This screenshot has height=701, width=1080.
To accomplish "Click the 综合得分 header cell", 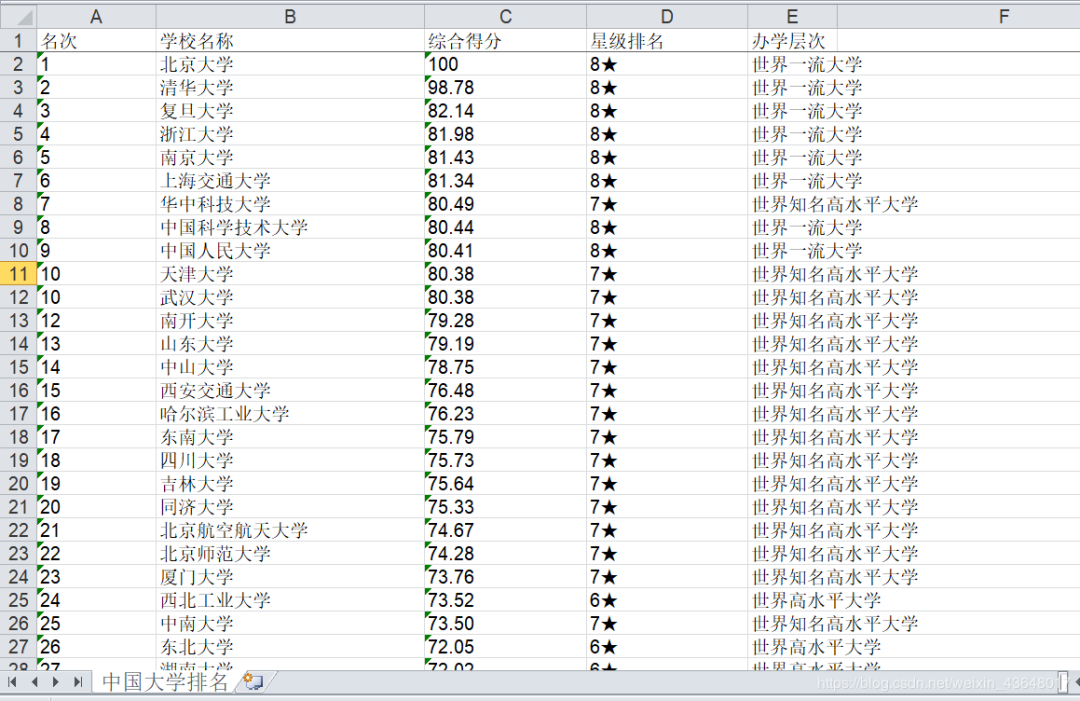I will (x=505, y=41).
